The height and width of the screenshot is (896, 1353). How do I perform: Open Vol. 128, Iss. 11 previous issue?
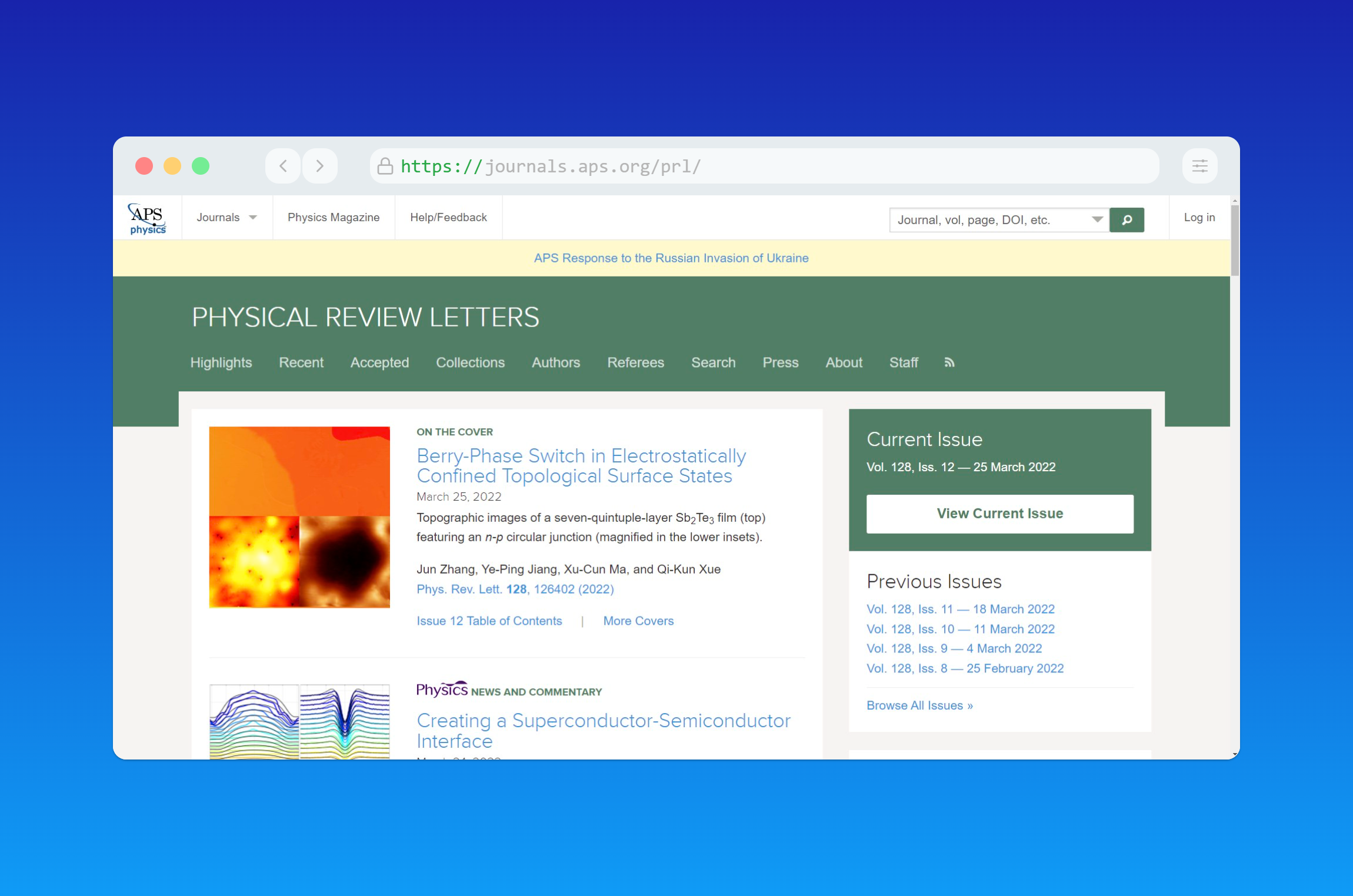pyautogui.click(x=960, y=609)
